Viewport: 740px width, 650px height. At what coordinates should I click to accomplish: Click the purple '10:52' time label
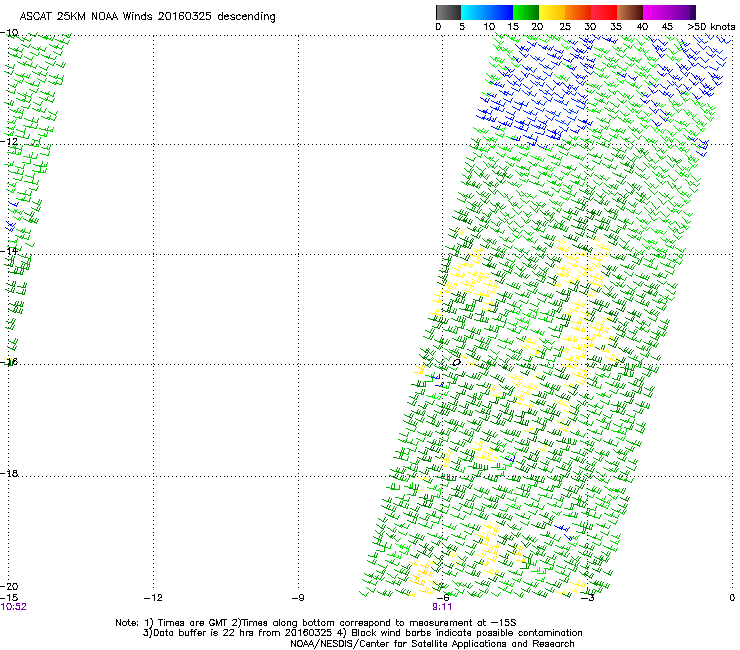click(x=14, y=607)
